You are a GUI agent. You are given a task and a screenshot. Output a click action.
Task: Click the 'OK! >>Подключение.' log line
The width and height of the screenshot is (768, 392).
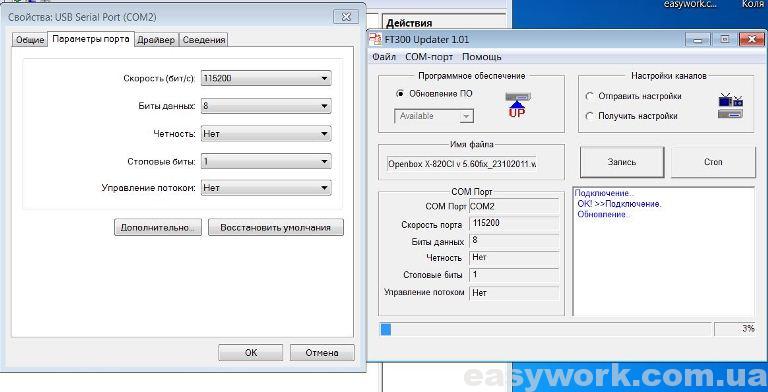click(x=620, y=204)
